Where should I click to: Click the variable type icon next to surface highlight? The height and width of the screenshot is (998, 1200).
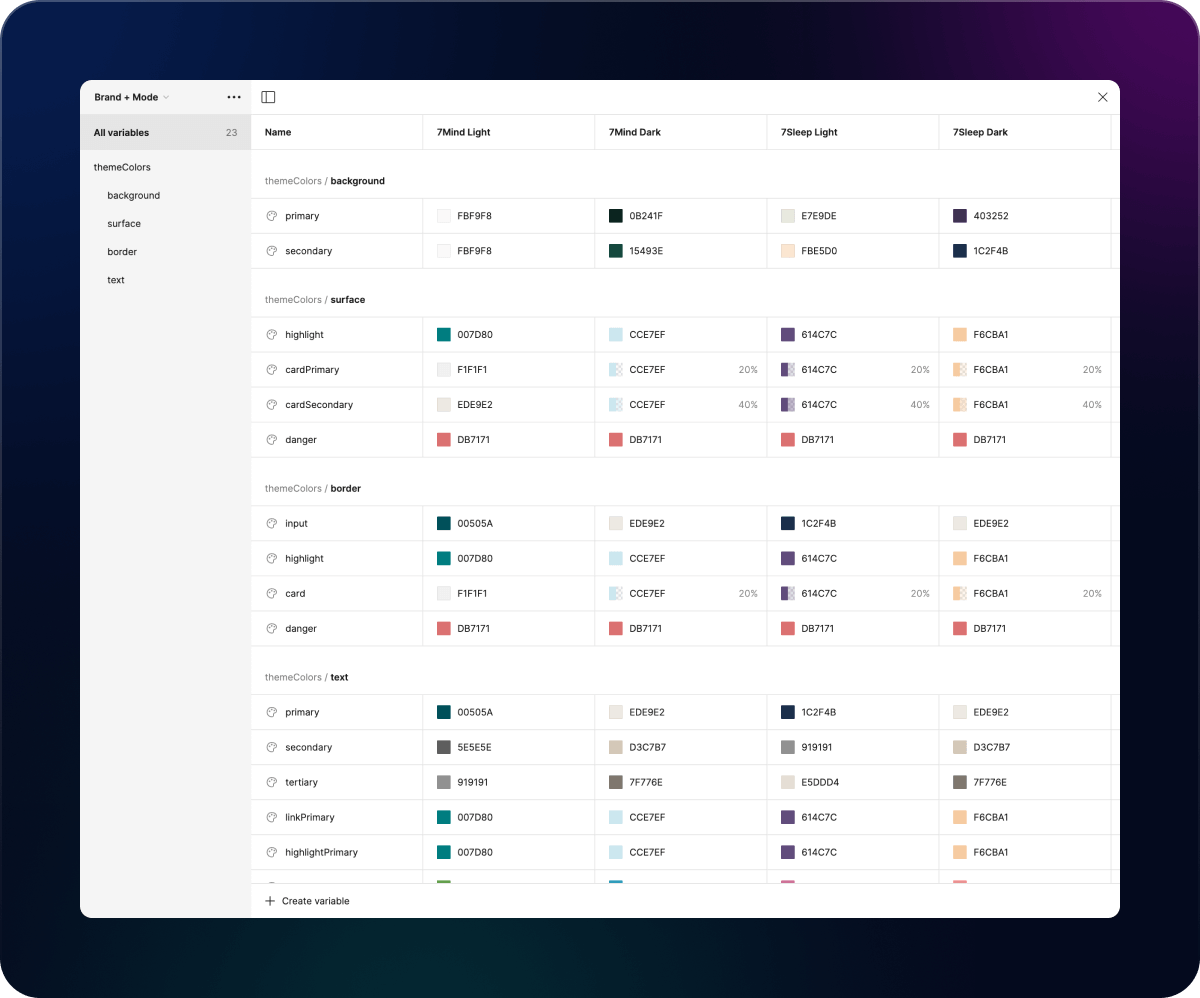tap(271, 334)
